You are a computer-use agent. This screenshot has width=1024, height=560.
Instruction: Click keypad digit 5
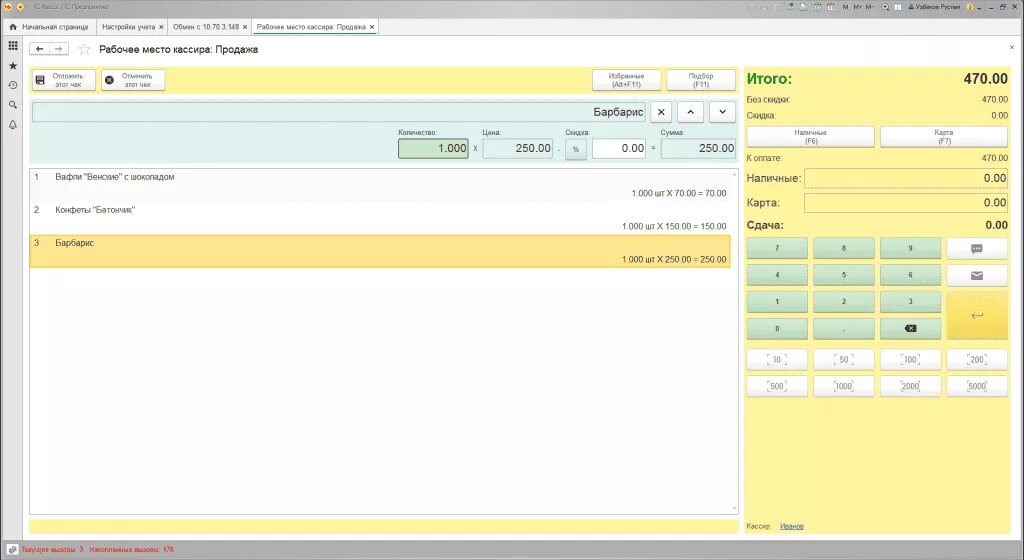844,275
